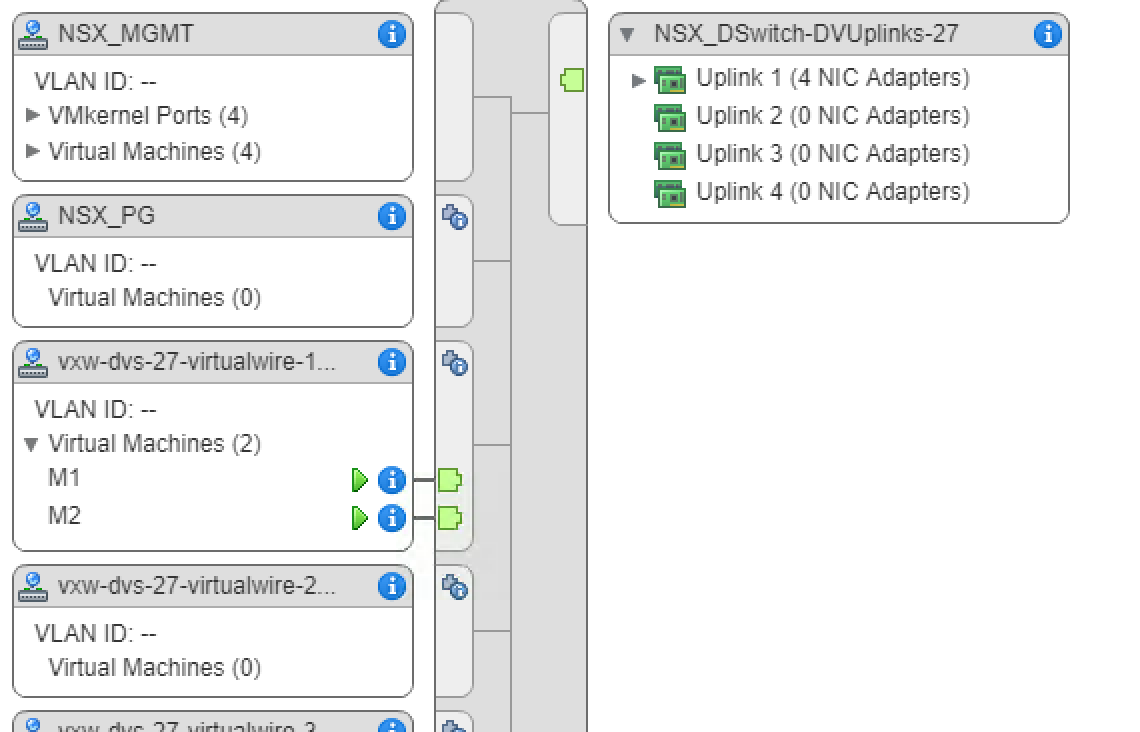Click the virtualwire-1 port group icon
Screen dimensions: 1140x732
(x=33, y=362)
